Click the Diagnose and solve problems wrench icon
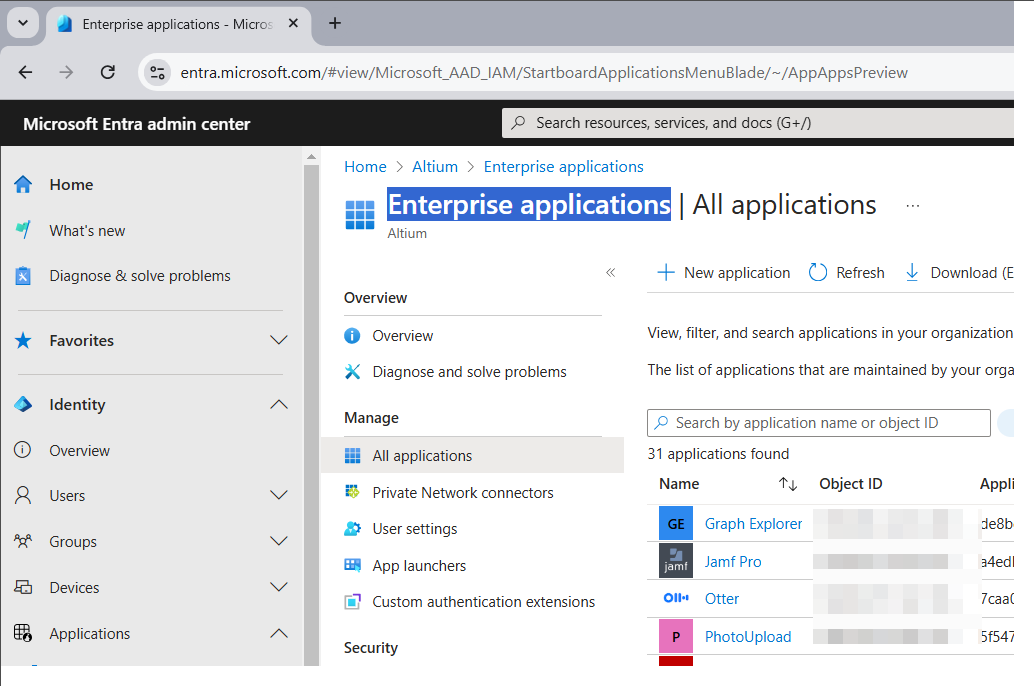 [x=352, y=371]
